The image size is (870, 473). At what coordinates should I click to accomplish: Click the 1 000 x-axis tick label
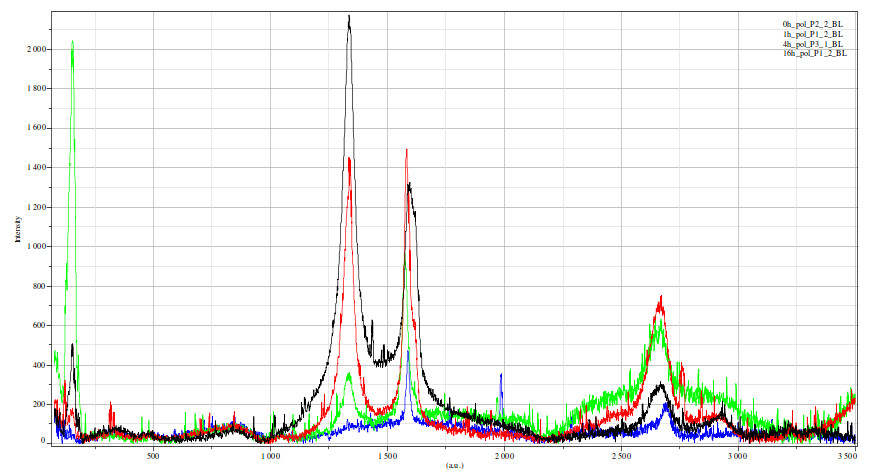click(270, 456)
